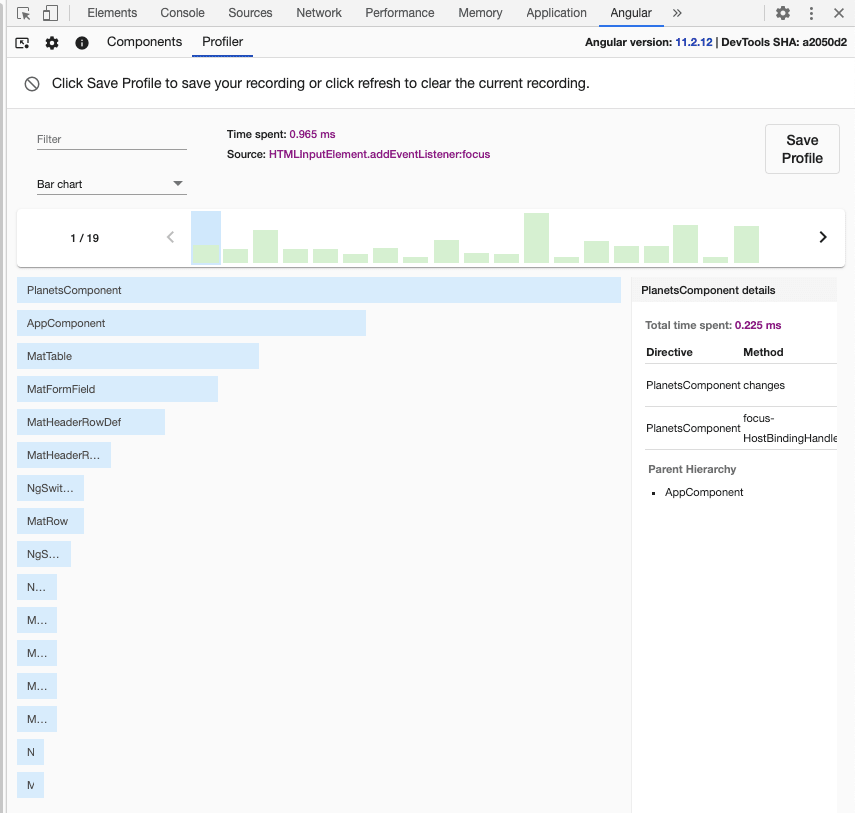Open Angular DevTools info icon

pyautogui.click(x=82, y=43)
